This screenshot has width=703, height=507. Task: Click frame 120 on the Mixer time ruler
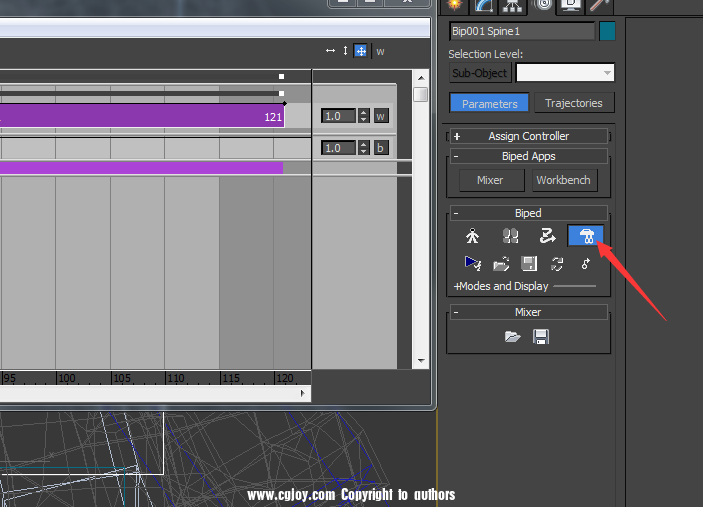click(x=285, y=378)
